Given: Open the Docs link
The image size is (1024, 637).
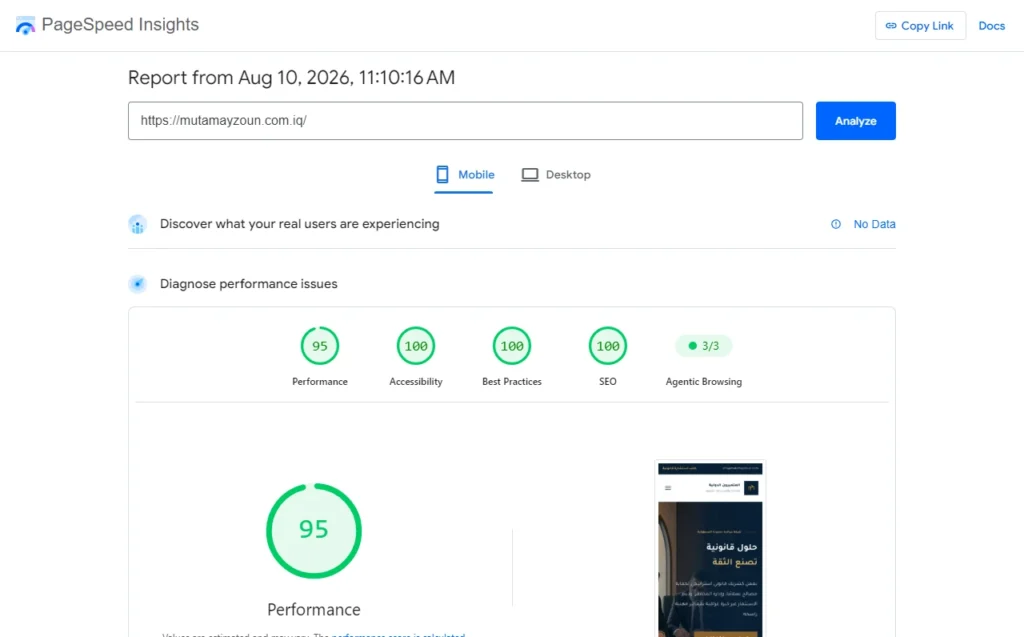Looking at the screenshot, I should (991, 25).
